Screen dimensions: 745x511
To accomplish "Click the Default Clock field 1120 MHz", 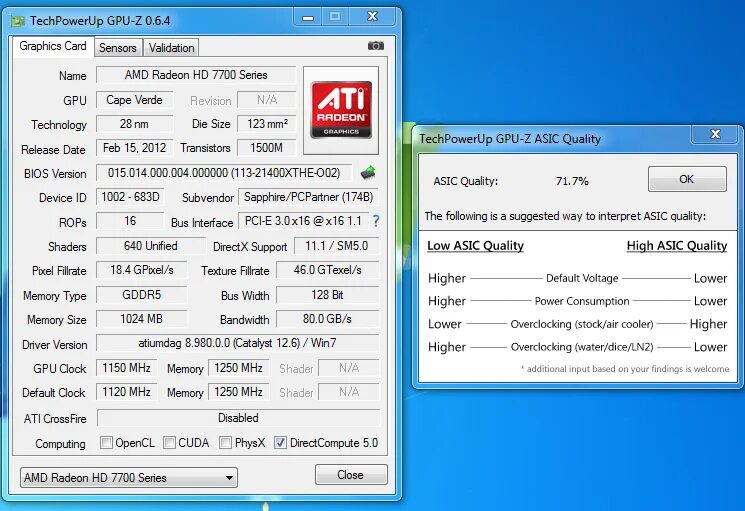I will tap(126, 392).
